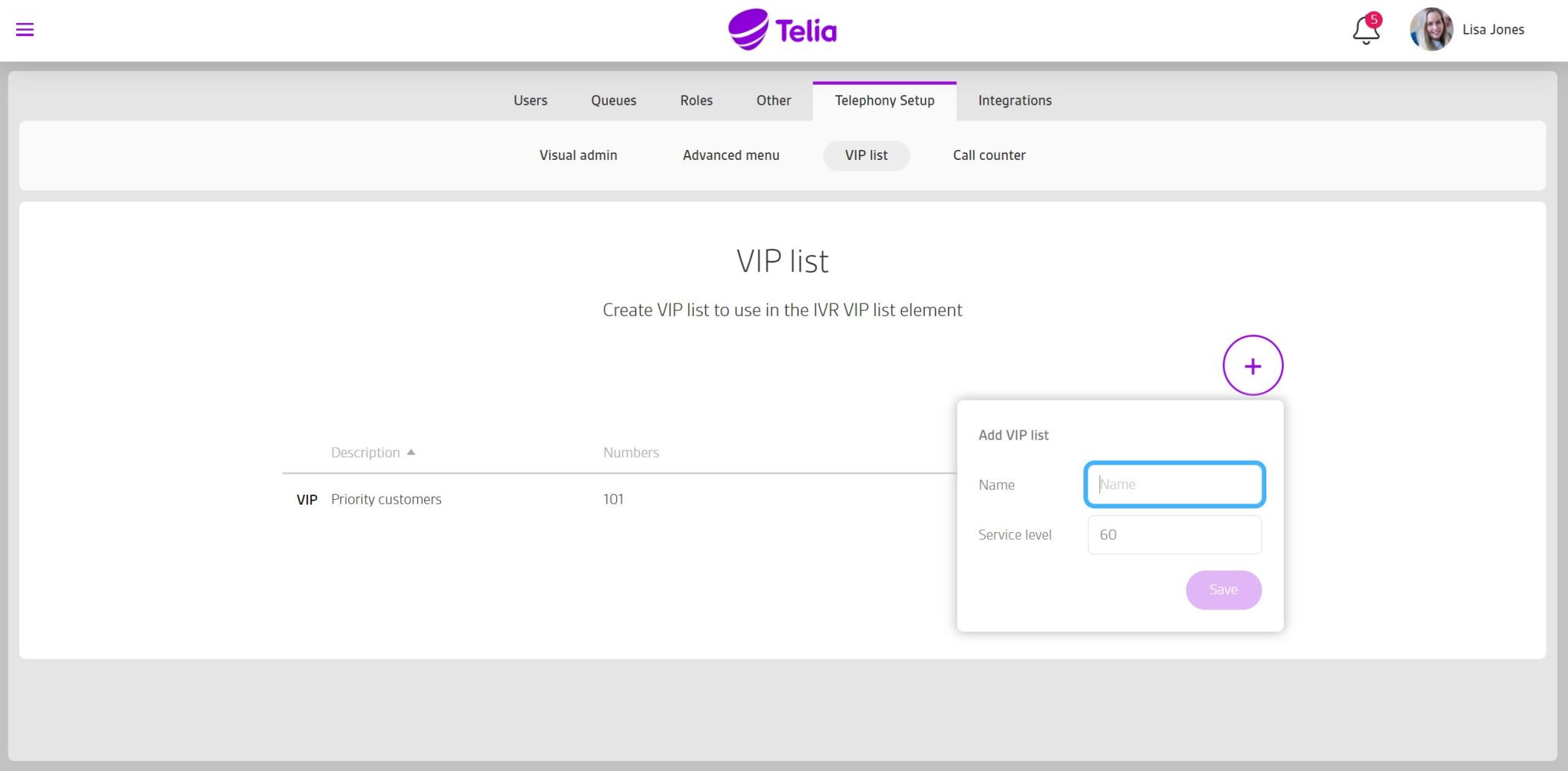The height and width of the screenshot is (771, 1568).
Task: Open the Visual admin sub-tab
Action: (x=578, y=155)
